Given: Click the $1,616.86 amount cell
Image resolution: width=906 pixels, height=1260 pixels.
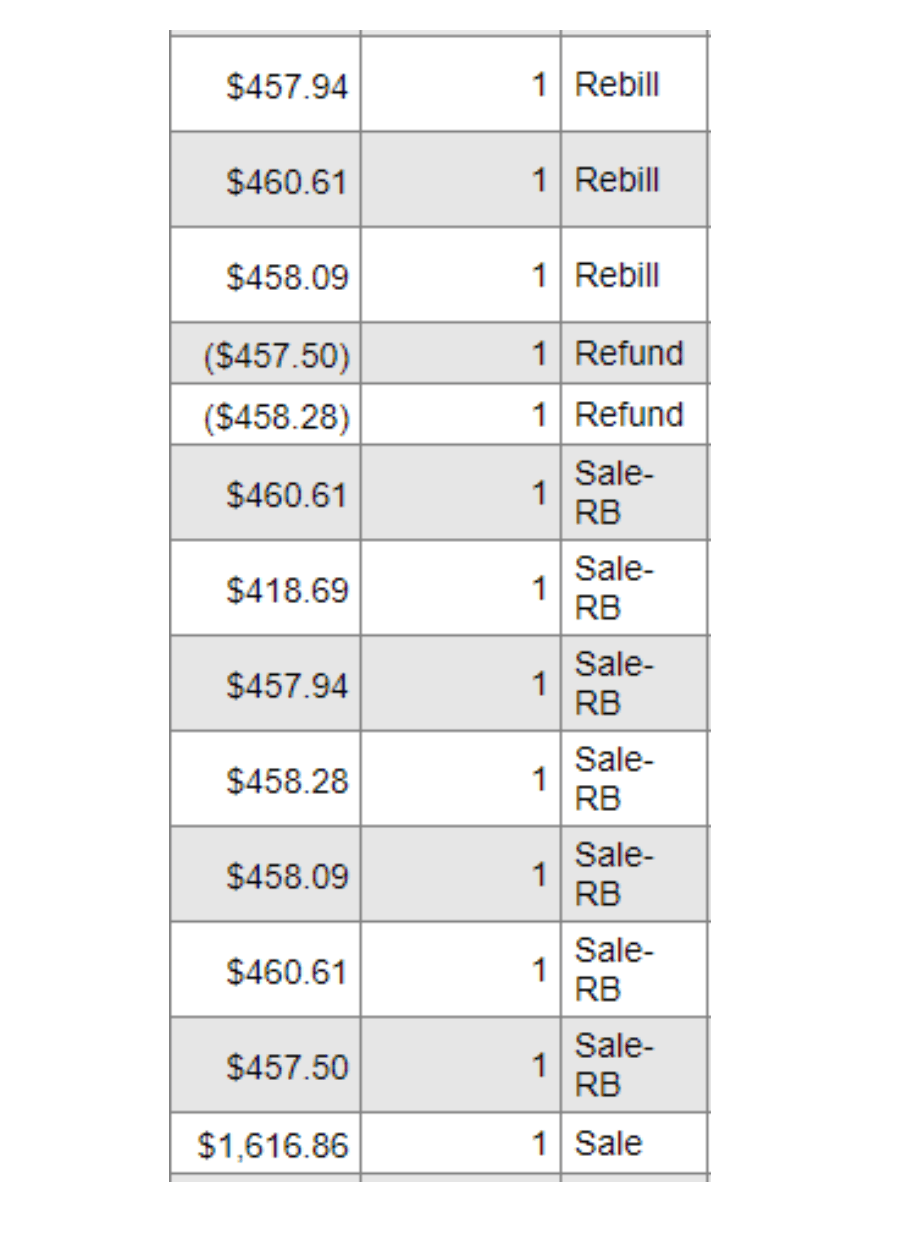Looking at the screenshot, I should 273,1145.
